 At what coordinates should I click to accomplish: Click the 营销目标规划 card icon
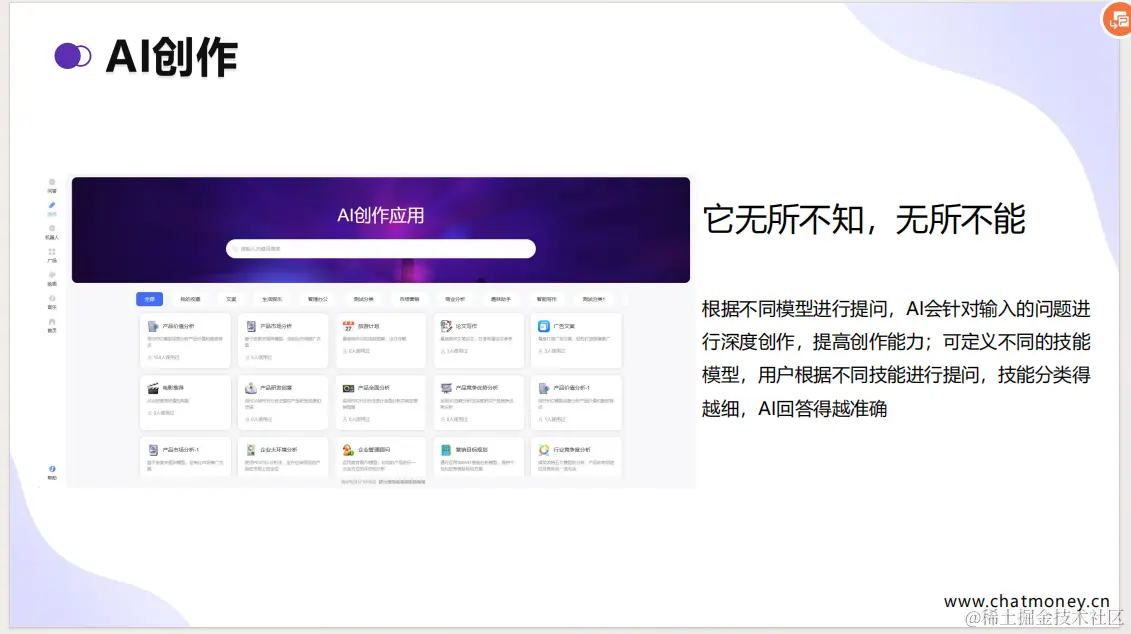tap(446, 449)
